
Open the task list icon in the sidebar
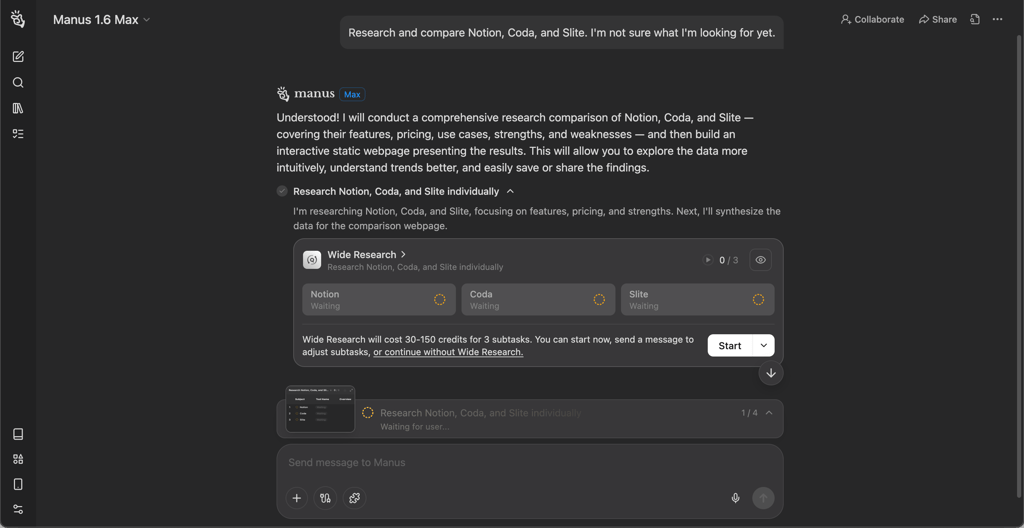18,133
